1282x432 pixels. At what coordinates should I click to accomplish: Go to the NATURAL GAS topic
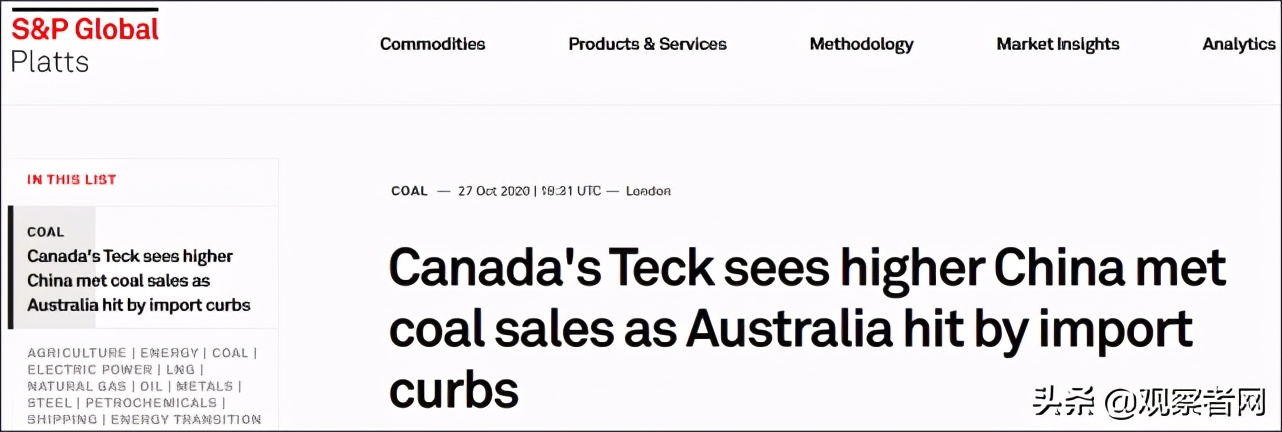point(76,386)
